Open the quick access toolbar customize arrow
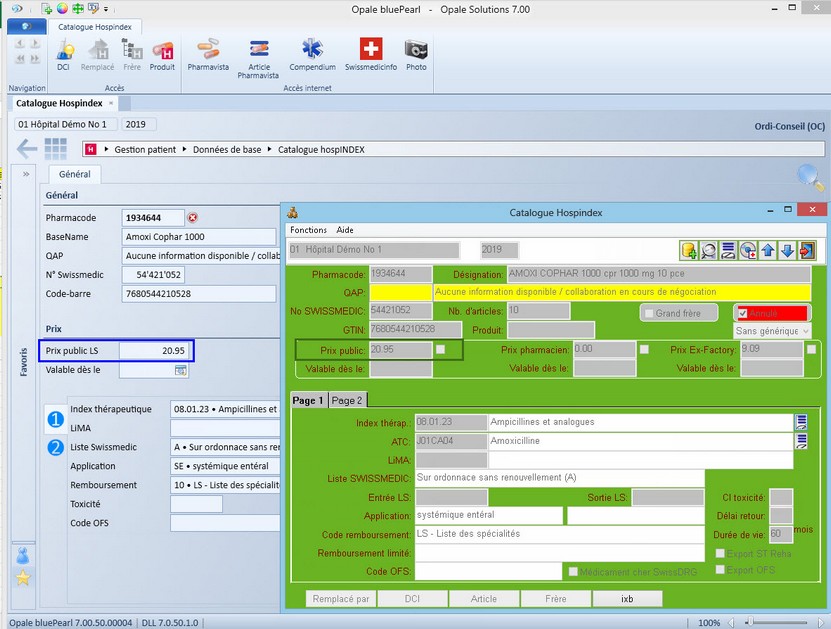831x629 pixels. [106, 9]
